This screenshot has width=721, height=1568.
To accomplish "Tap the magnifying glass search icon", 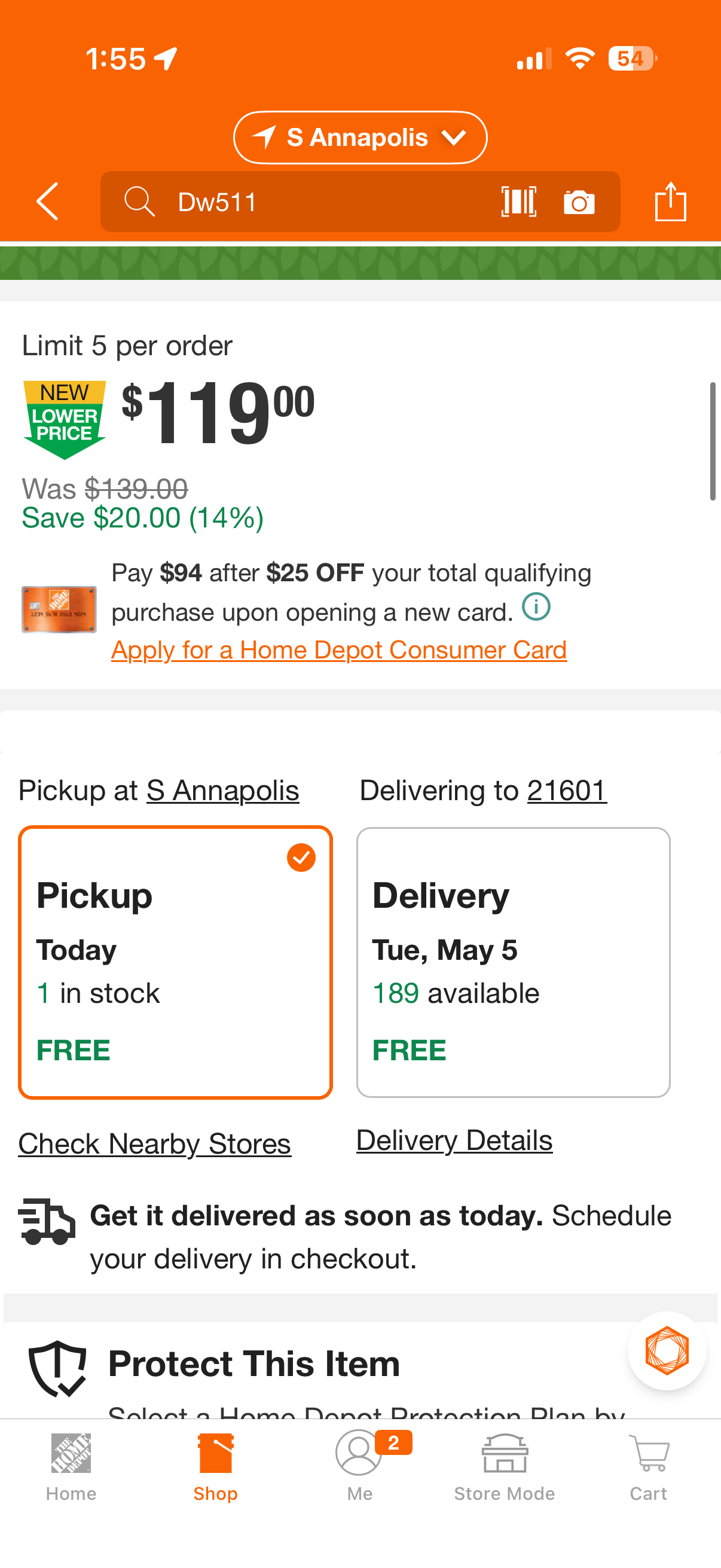I will [x=139, y=202].
